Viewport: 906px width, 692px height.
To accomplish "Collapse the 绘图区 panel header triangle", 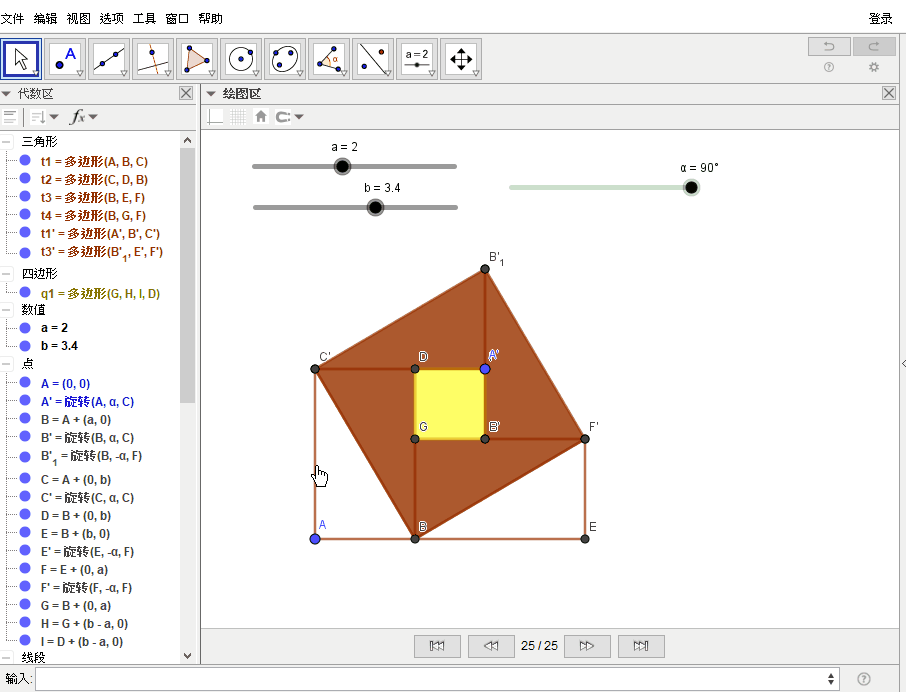I will pyautogui.click(x=211, y=94).
